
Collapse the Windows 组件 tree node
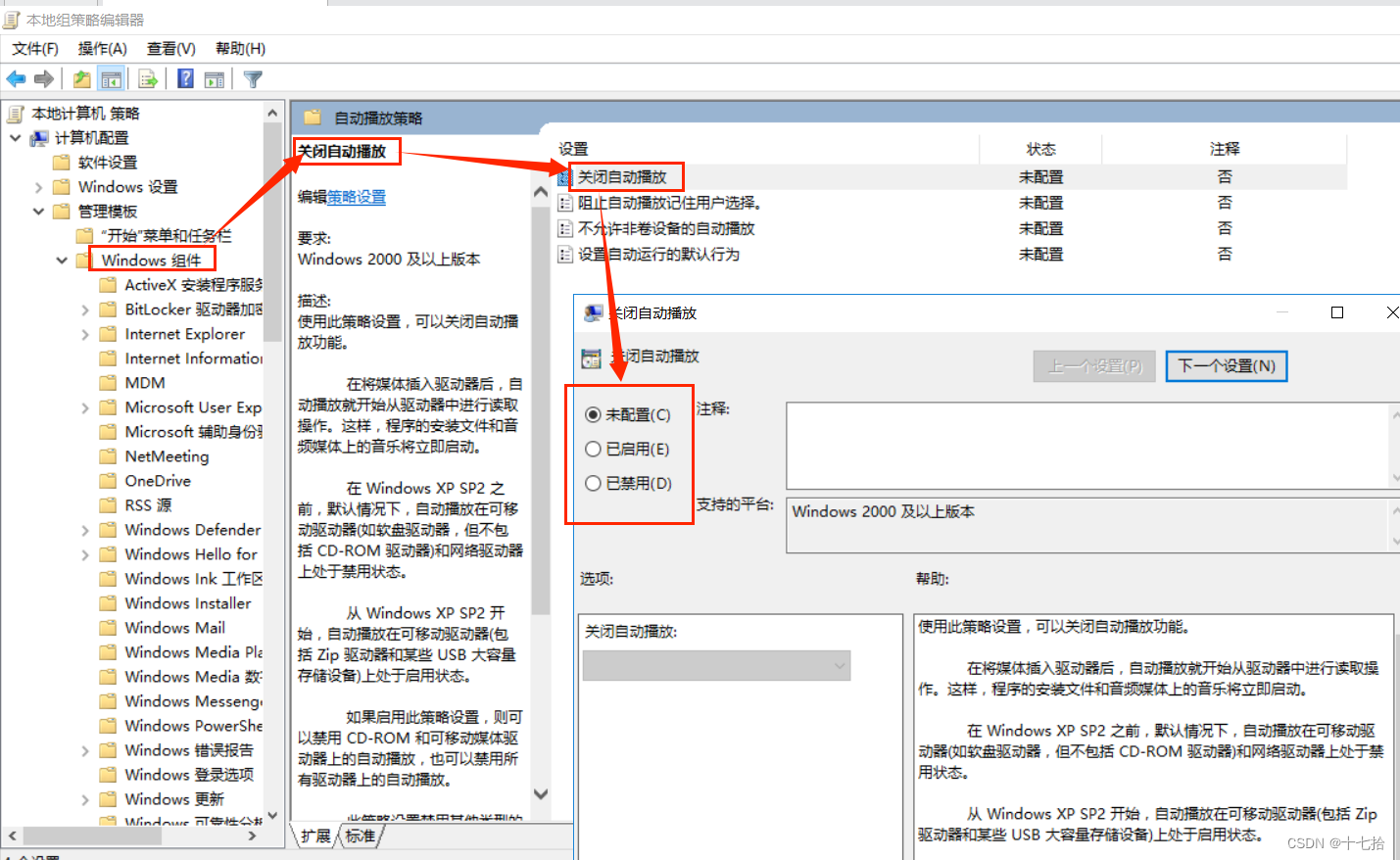point(61,260)
